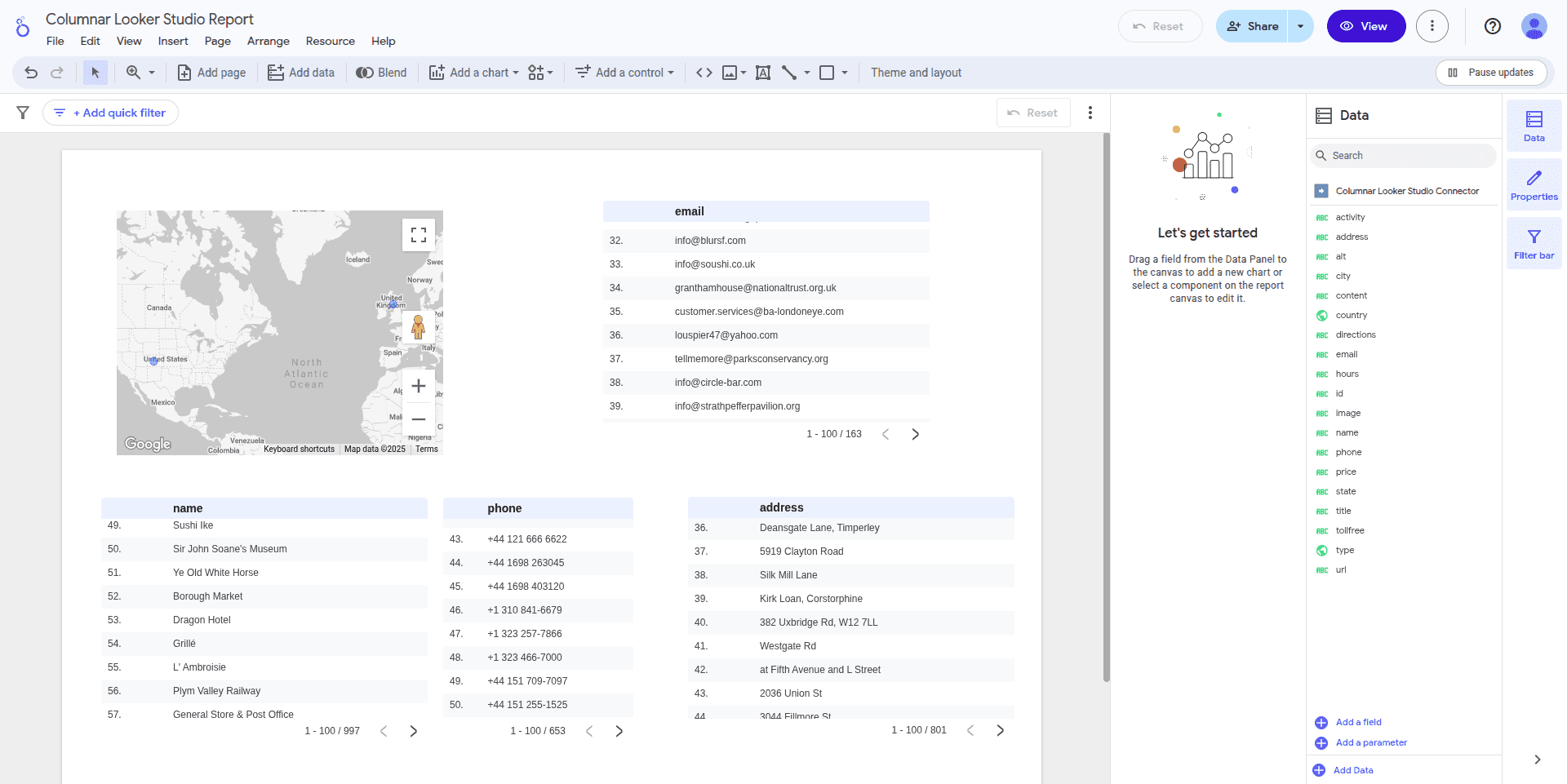This screenshot has height=784, width=1567.
Task: Click the Add a field link
Action: (x=1358, y=722)
